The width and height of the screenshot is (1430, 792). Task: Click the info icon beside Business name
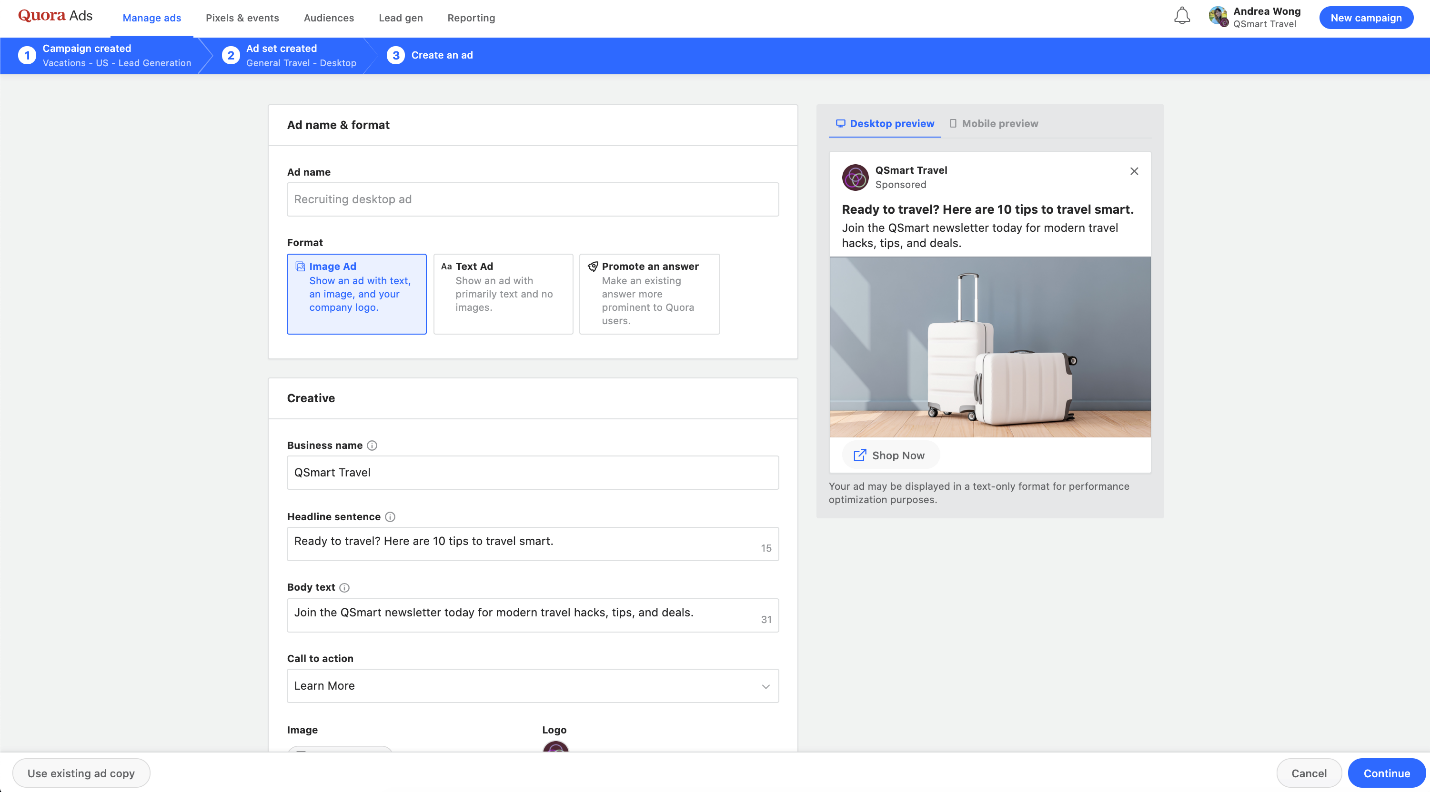pos(372,446)
